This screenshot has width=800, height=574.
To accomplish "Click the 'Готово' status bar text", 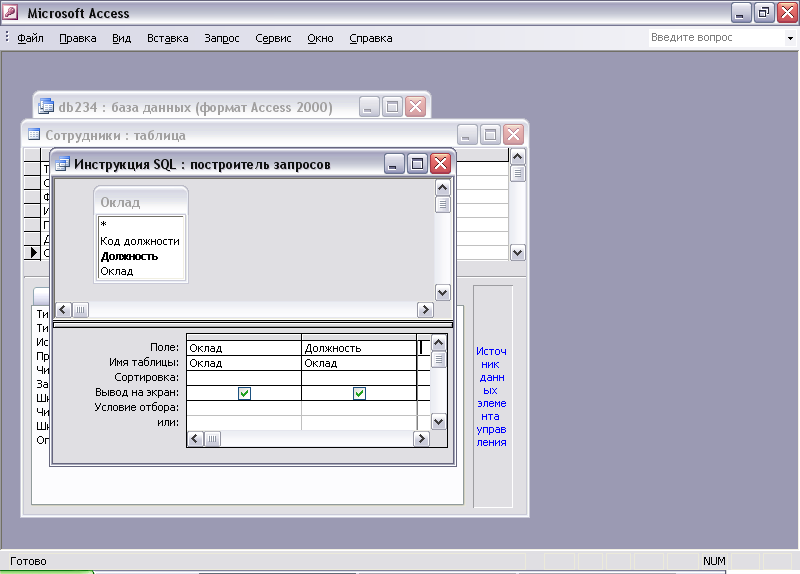I will pos(29,561).
